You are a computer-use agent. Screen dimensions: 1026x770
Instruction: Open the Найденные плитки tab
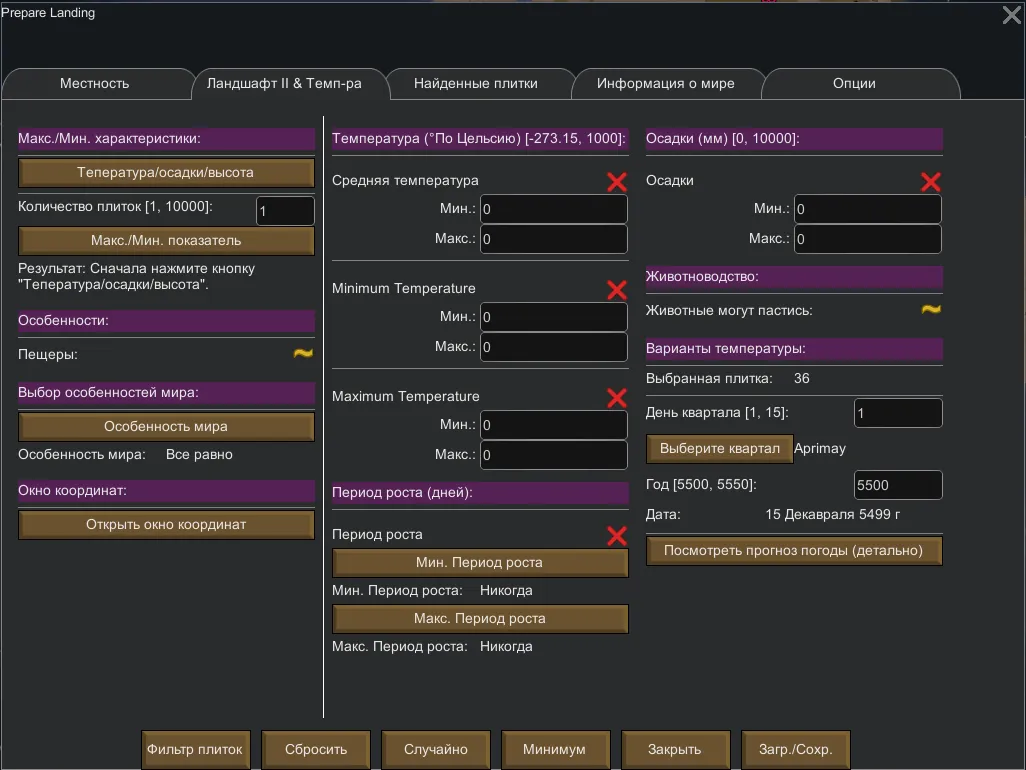point(476,84)
